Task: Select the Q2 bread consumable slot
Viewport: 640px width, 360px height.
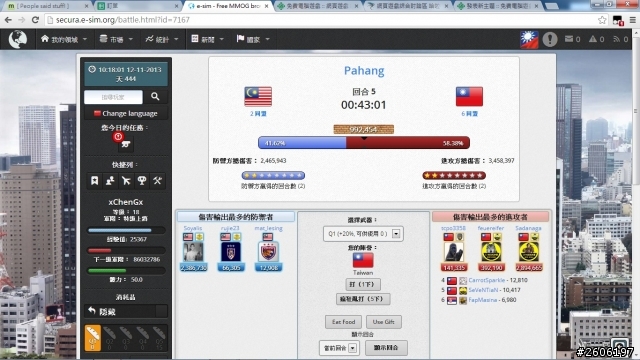Action: tap(109, 338)
